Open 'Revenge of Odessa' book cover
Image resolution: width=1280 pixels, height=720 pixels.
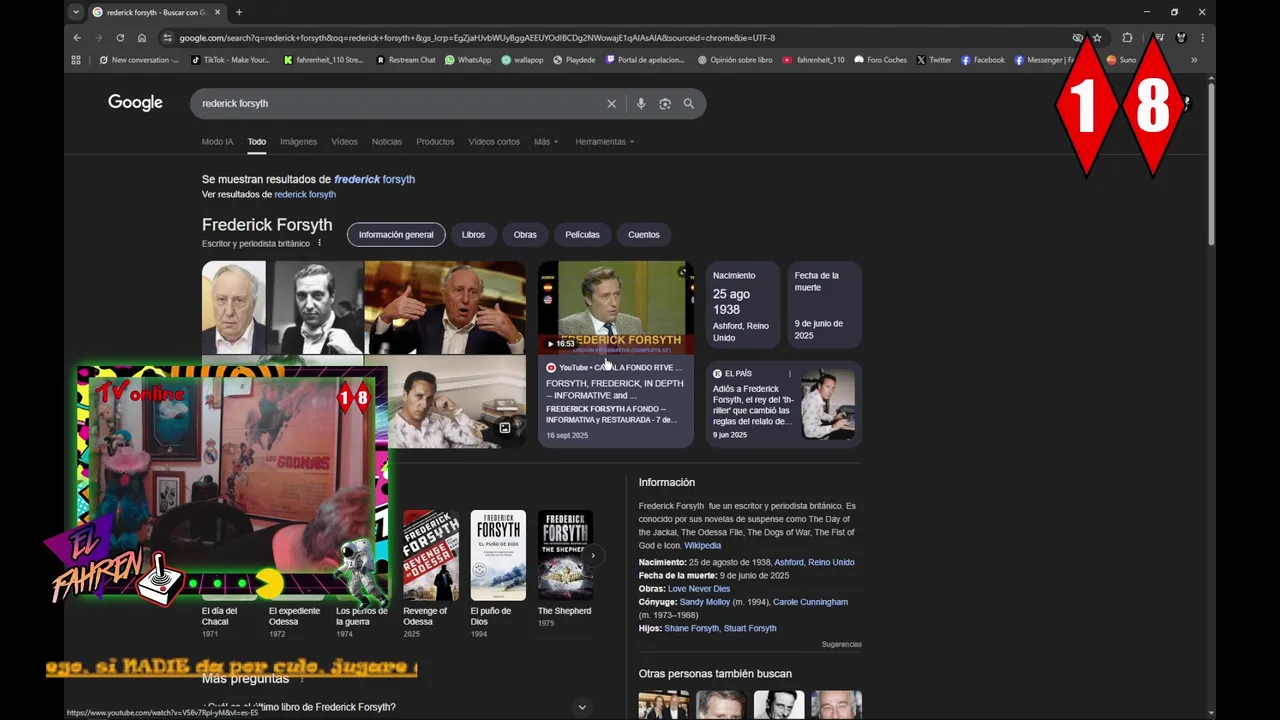click(431, 555)
